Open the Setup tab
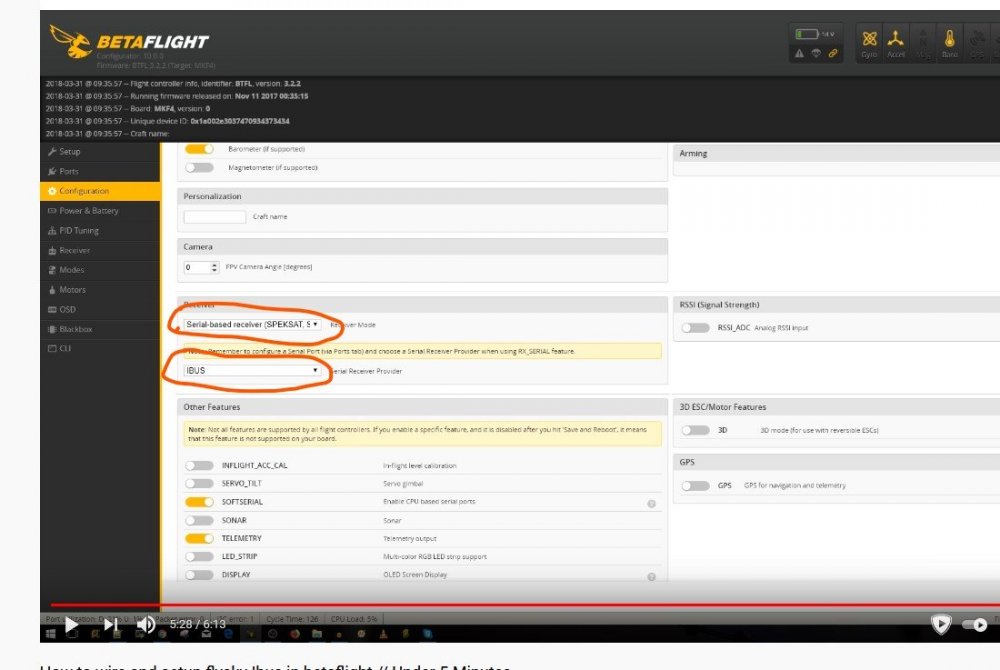This screenshot has width=1000, height=670. [100, 152]
